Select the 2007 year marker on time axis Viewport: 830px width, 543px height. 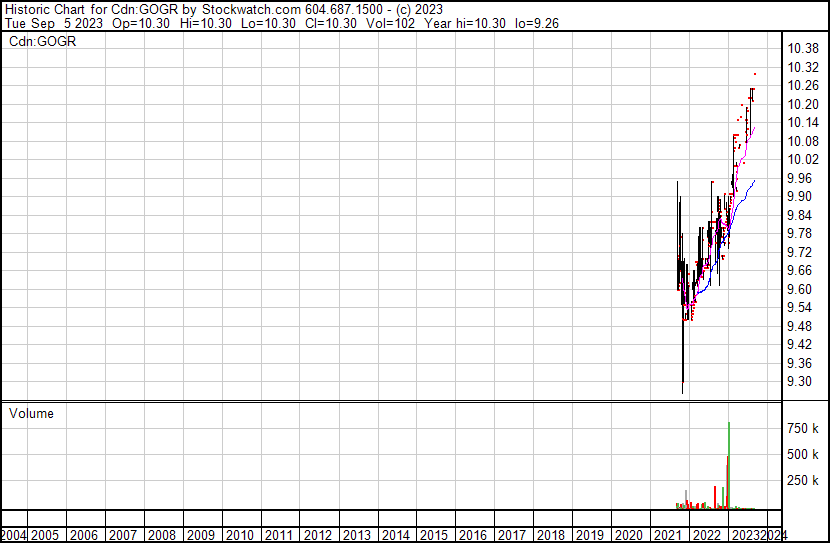coord(124,535)
